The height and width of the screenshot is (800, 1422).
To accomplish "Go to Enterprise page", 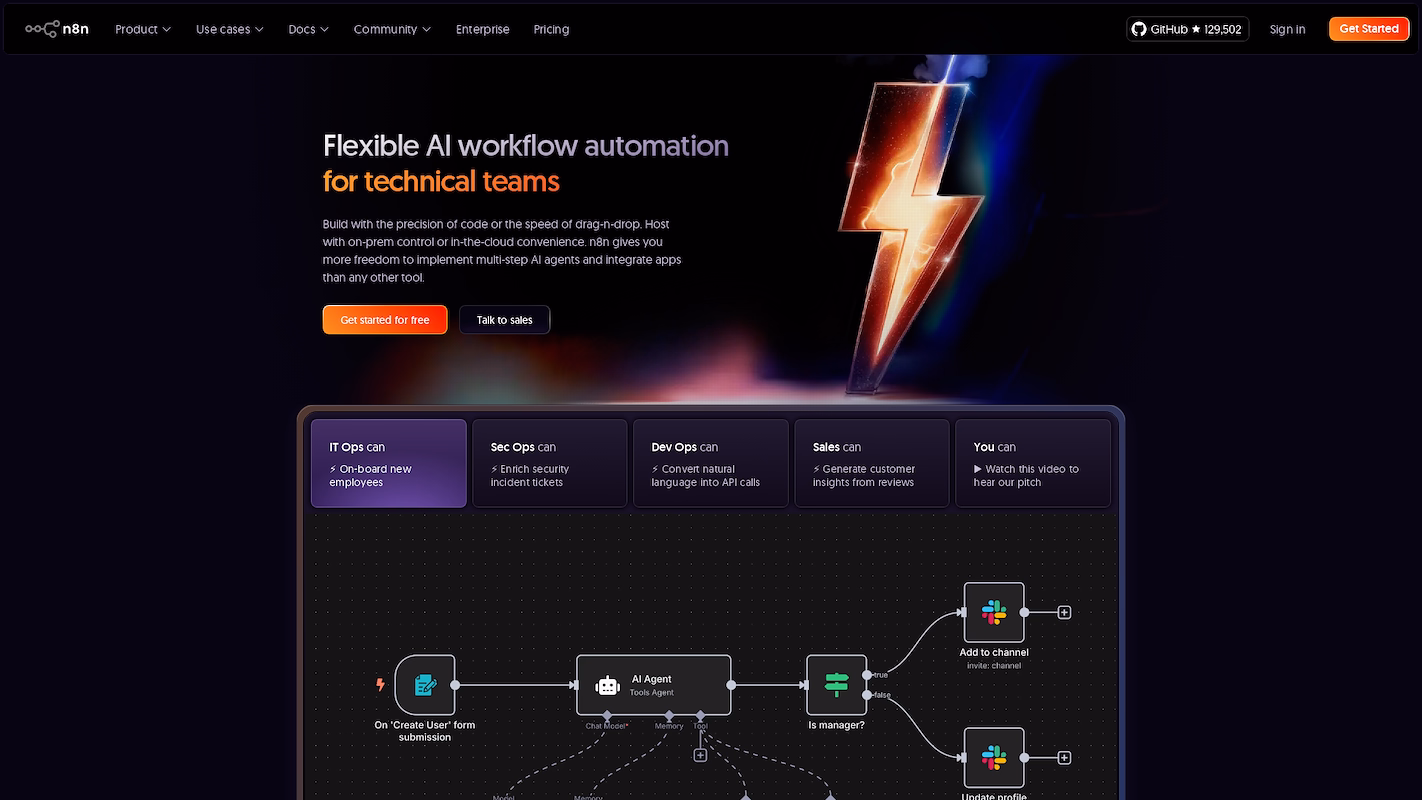I will click(x=482, y=29).
